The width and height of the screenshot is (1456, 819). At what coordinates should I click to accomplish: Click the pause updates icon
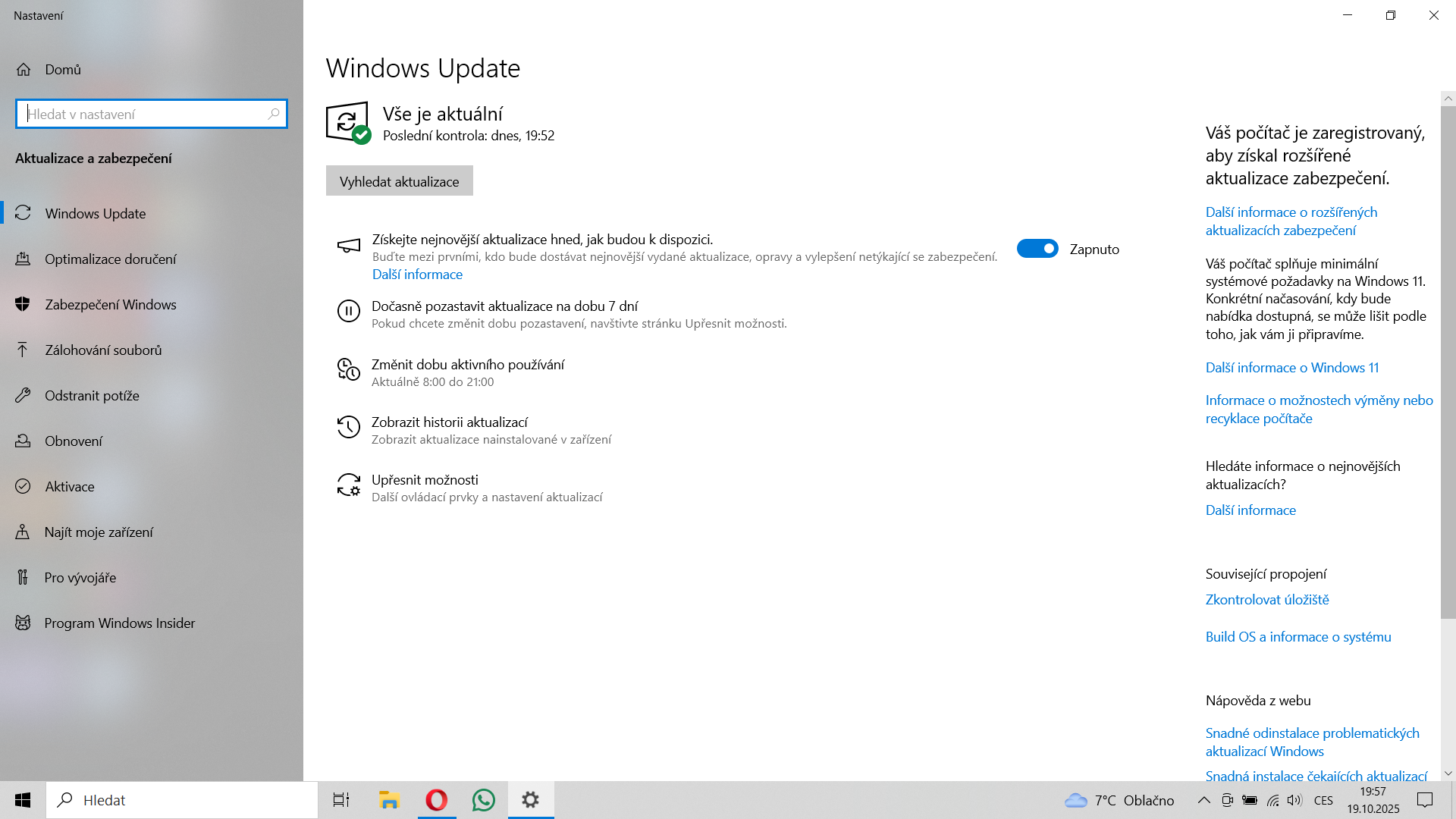click(x=348, y=311)
